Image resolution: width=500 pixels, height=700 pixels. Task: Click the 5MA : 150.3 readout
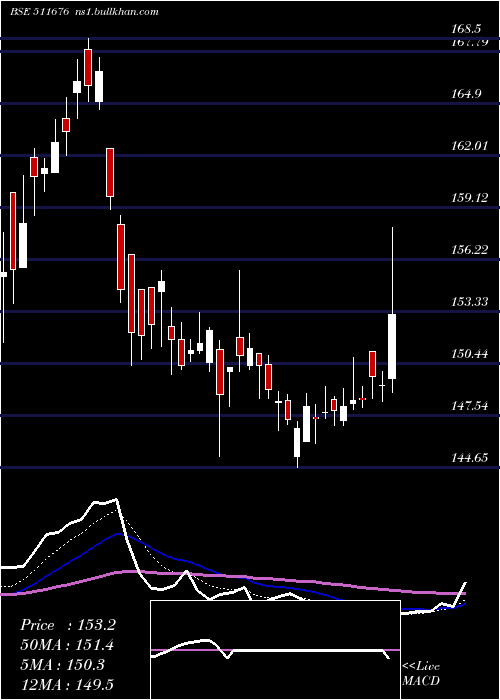[62, 665]
